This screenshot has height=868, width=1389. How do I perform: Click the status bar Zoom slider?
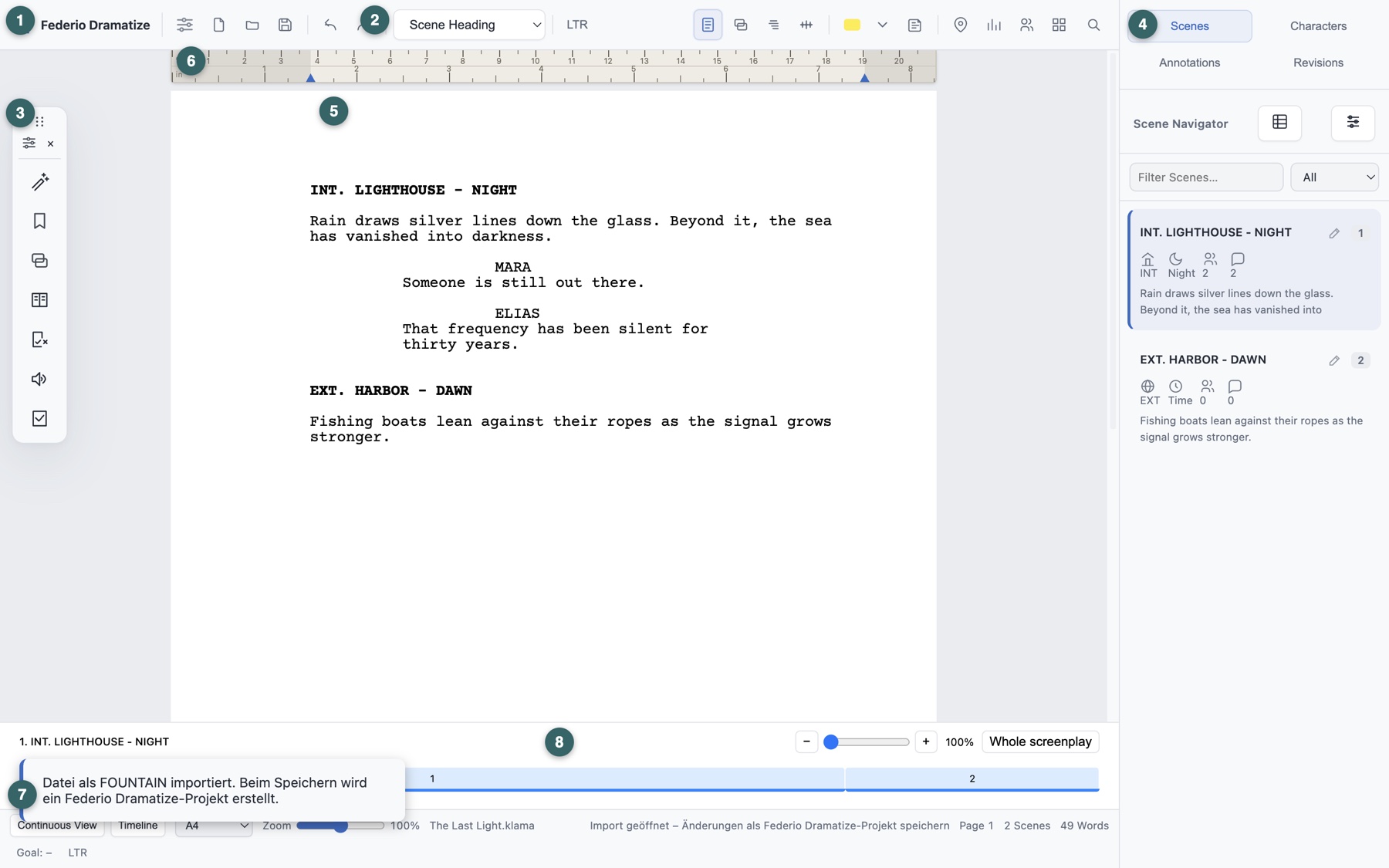[x=340, y=826]
